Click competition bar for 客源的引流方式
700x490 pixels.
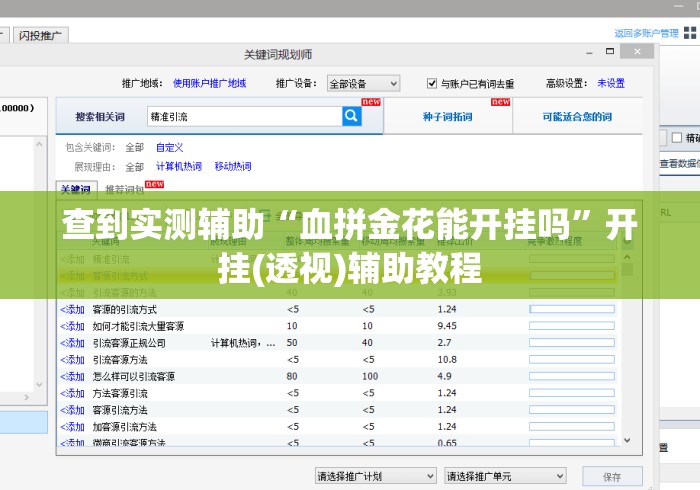click(x=572, y=309)
